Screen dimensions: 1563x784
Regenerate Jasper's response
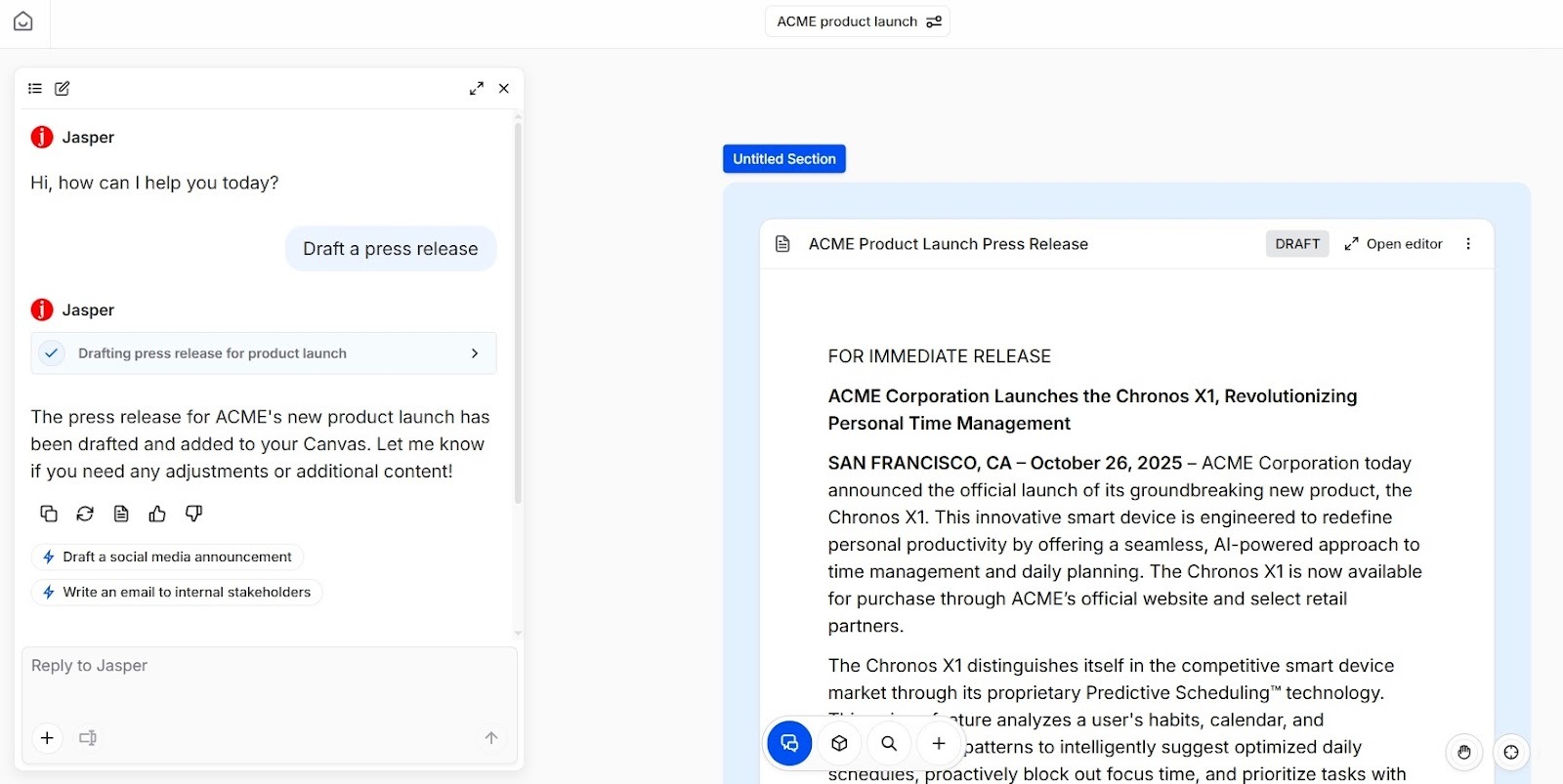point(85,514)
